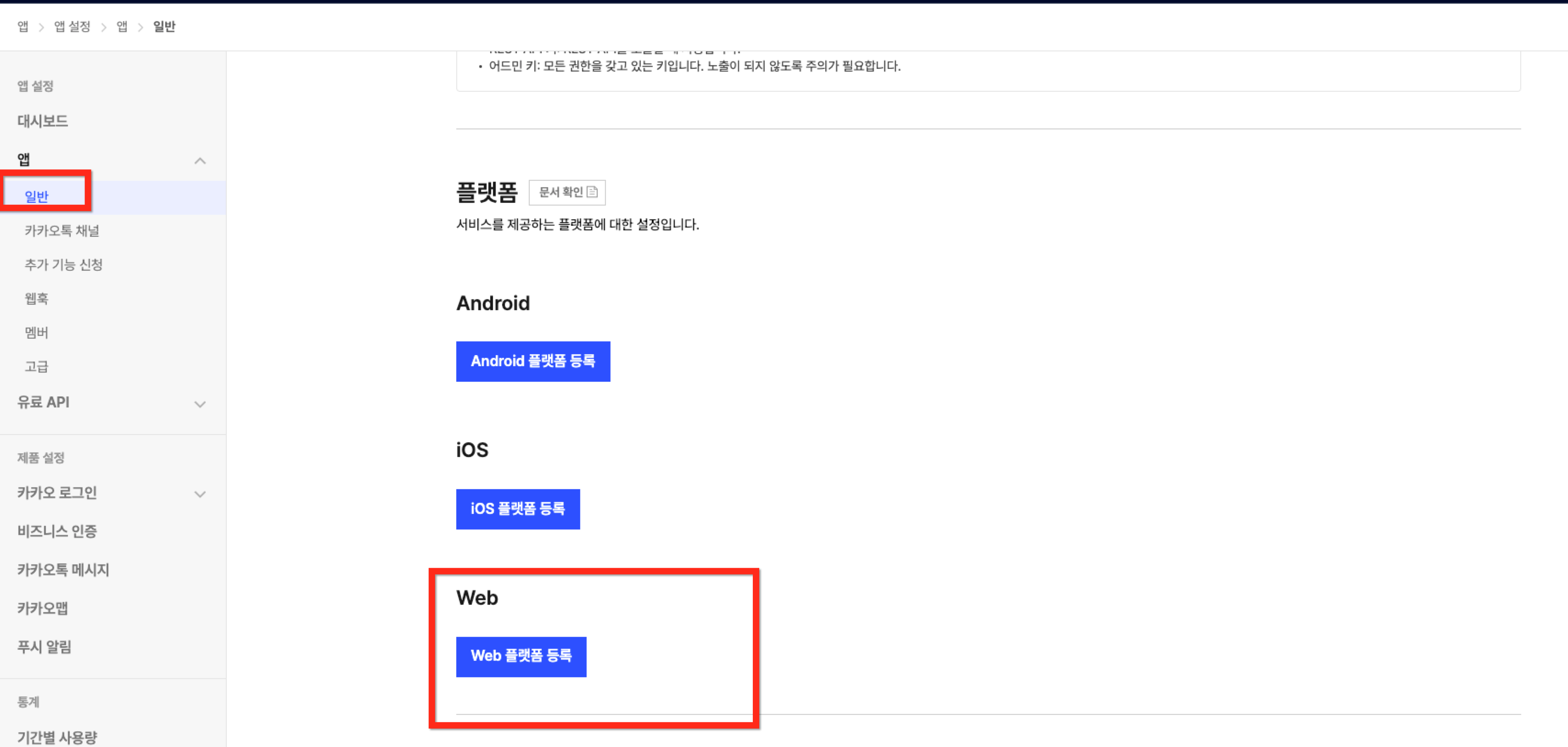Collapse the 앱 section chevron
The width and height of the screenshot is (1568, 747).
click(x=200, y=161)
